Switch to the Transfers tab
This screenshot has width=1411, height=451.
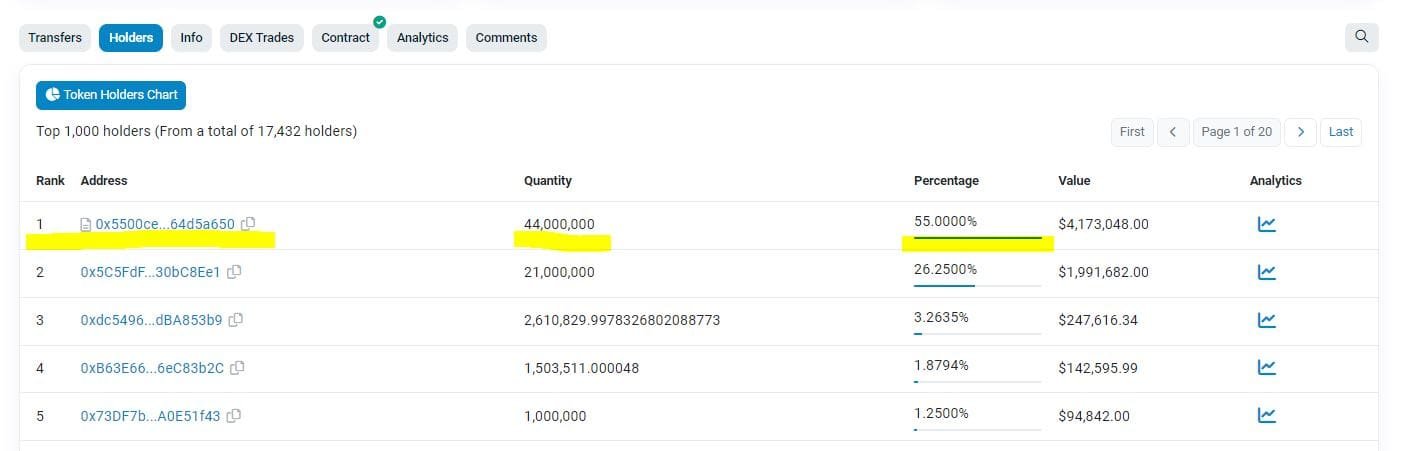(x=55, y=38)
